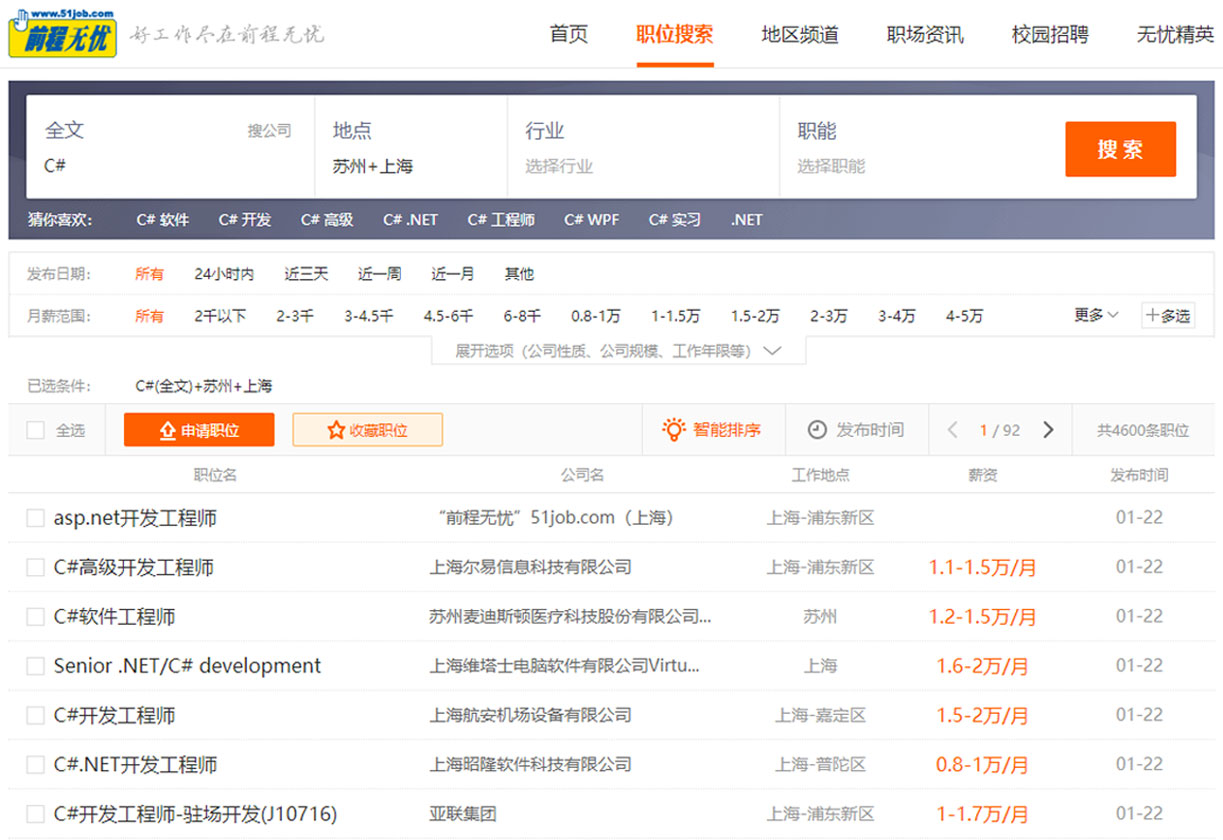Open 无忧精英 nav tab

click(x=1175, y=35)
